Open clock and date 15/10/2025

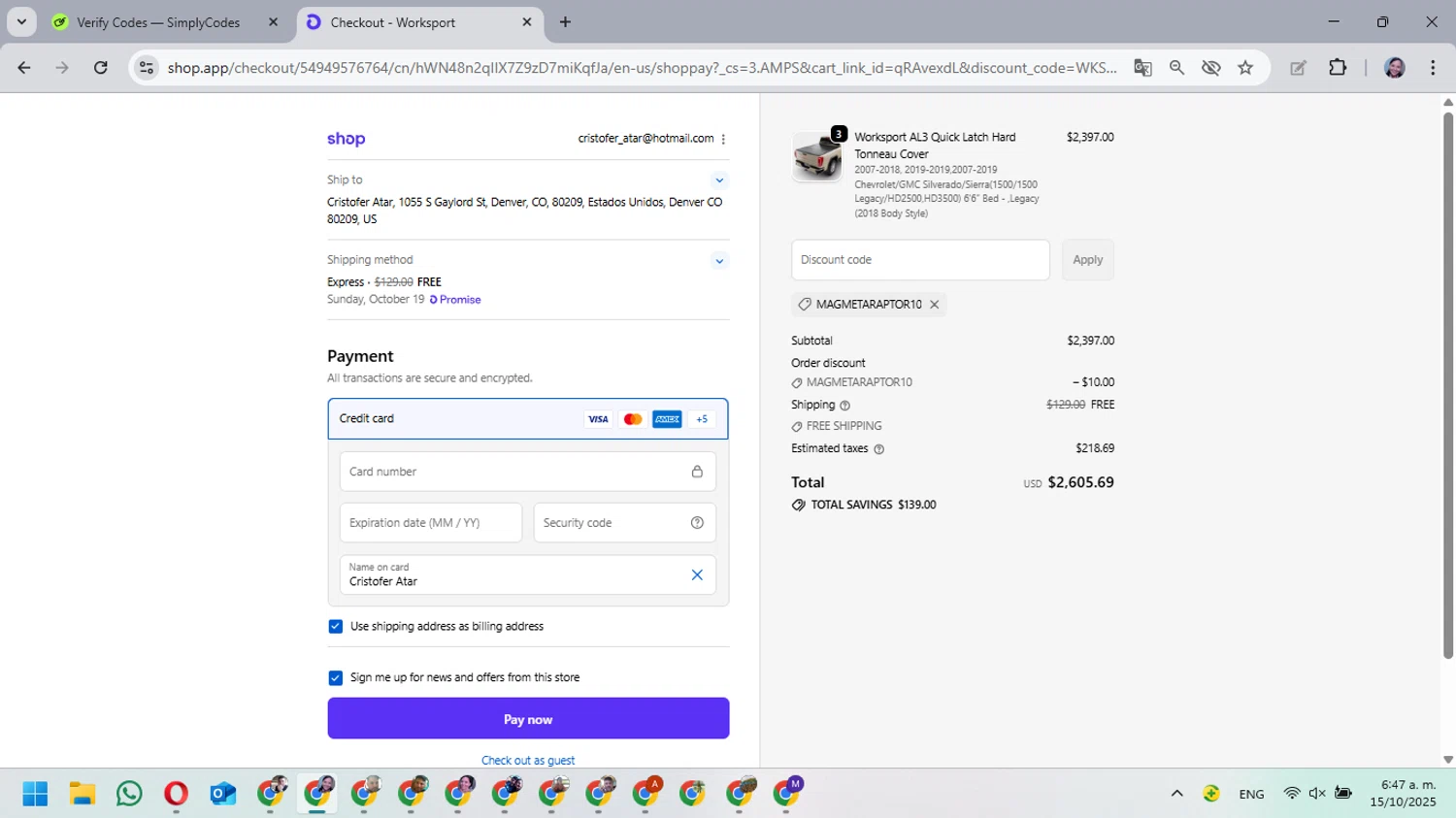coord(1403,794)
